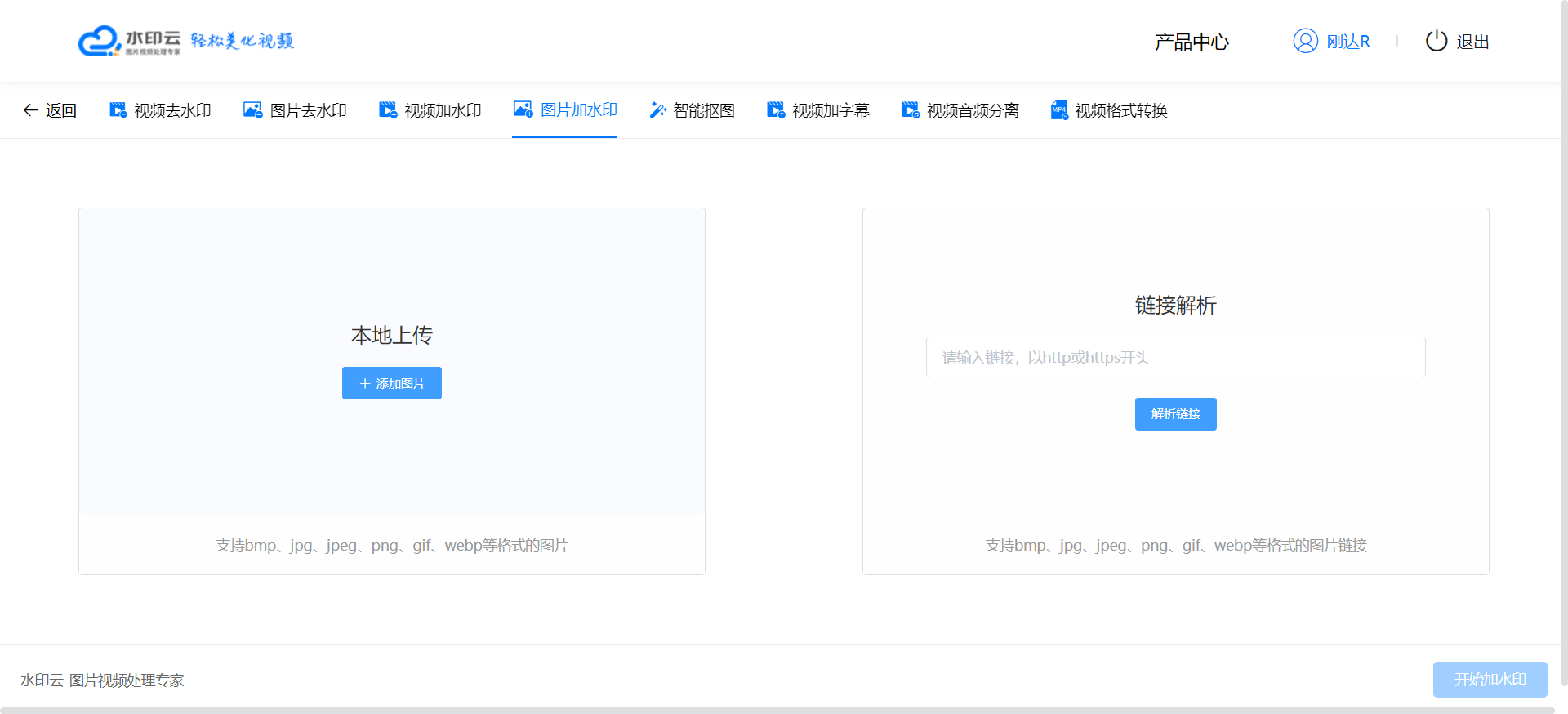Focus the link URL input field
1568x714 pixels.
[1175, 357]
